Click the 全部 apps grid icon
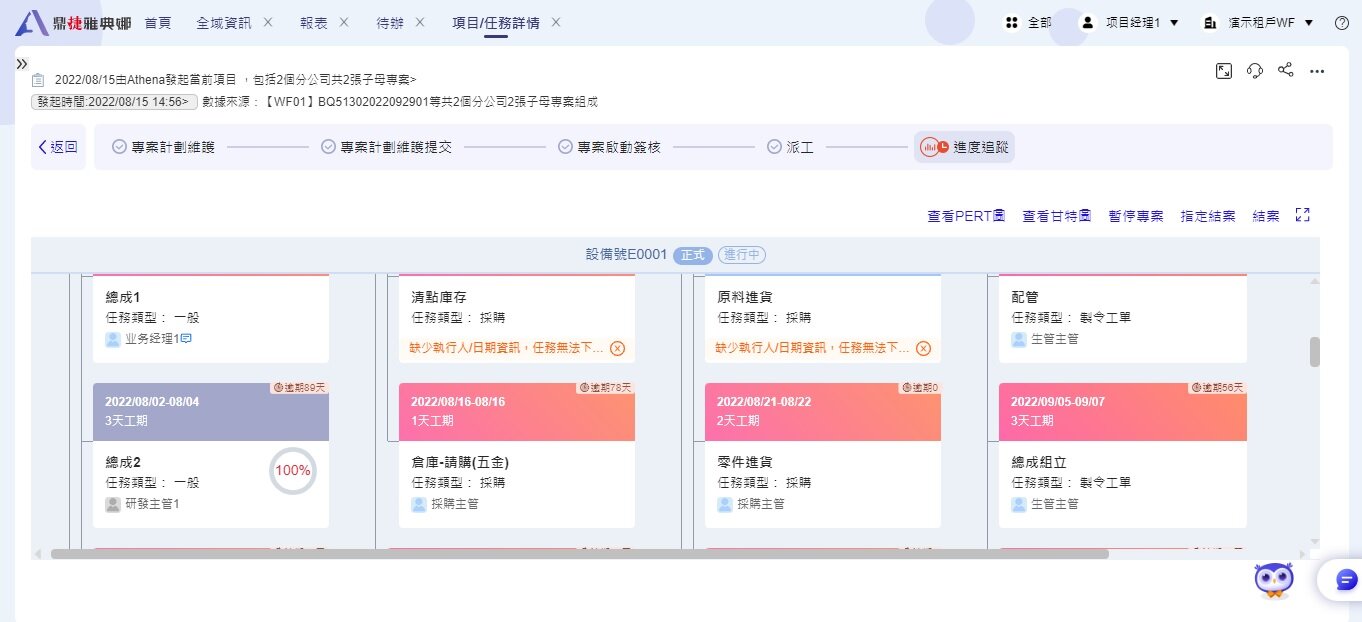The width and height of the screenshot is (1362, 622). tap(1012, 21)
